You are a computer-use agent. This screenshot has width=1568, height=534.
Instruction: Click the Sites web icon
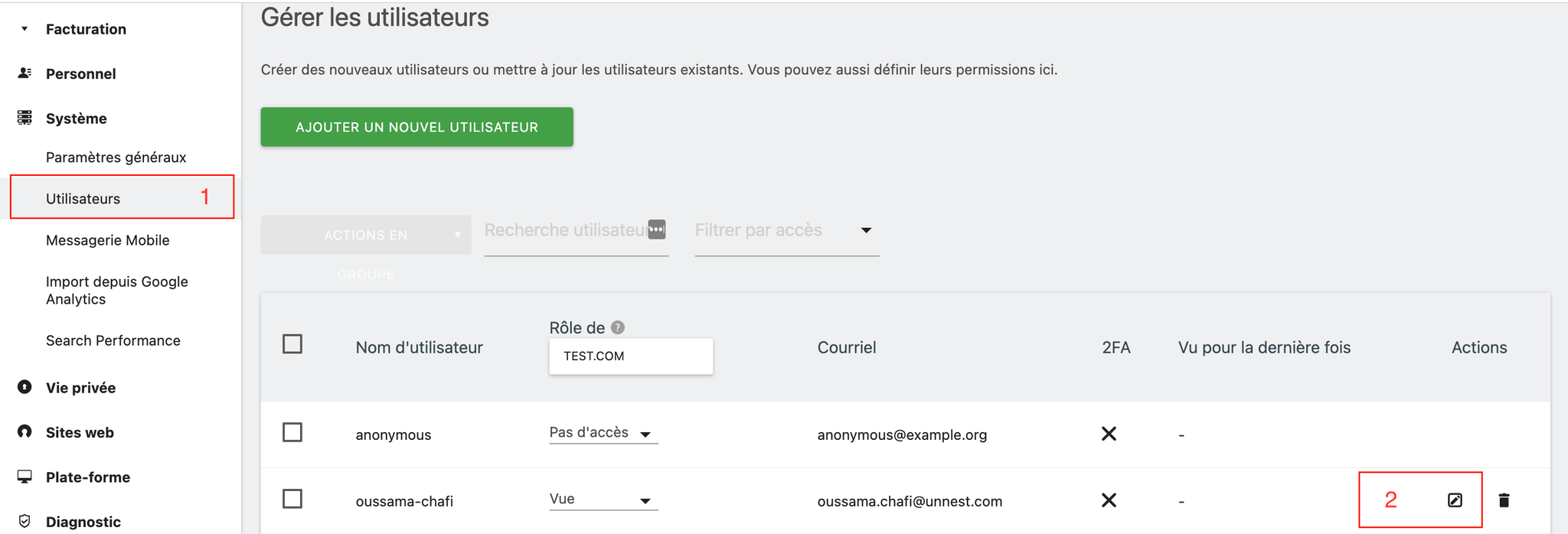[x=24, y=431]
